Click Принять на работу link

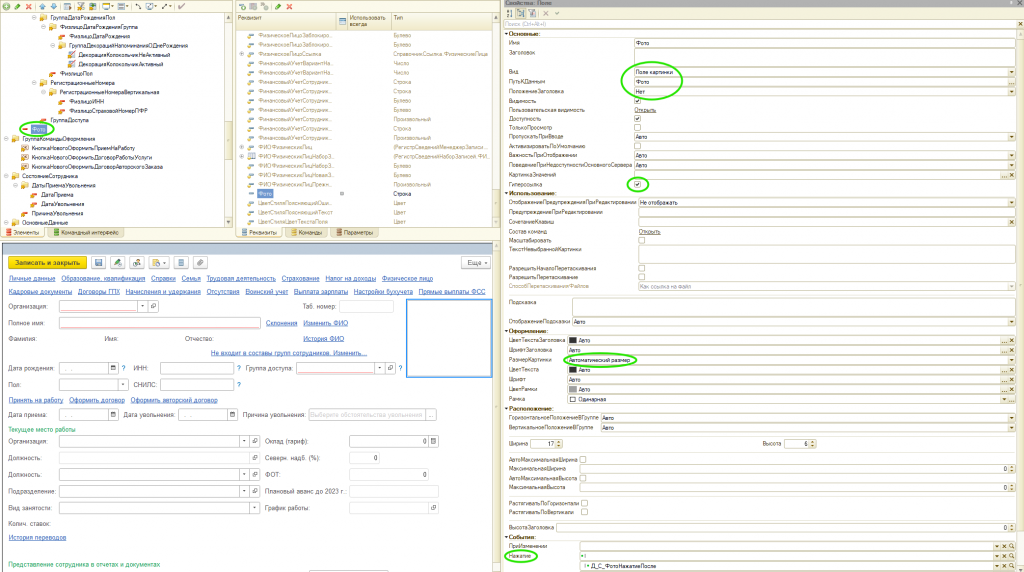(x=36, y=400)
